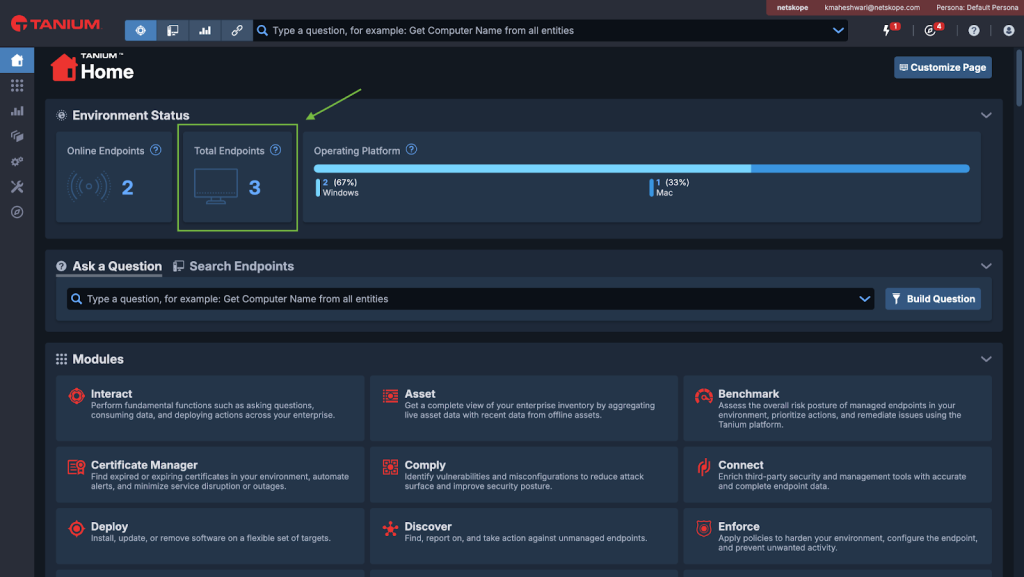Image resolution: width=1024 pixels, height=577 pixels.
Task: Click the Connect module icon
Action: 703,467
